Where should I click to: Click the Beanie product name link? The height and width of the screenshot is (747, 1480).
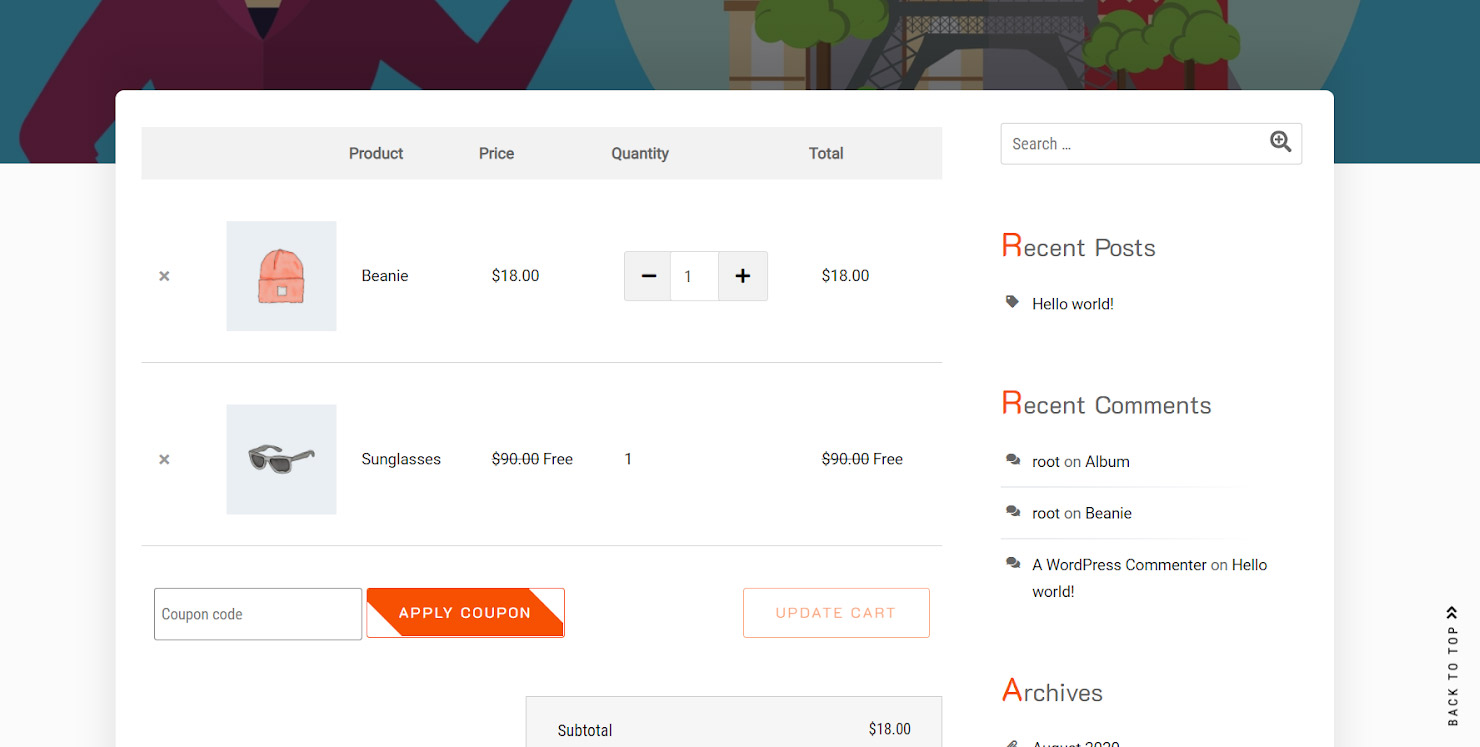[384, 276]
